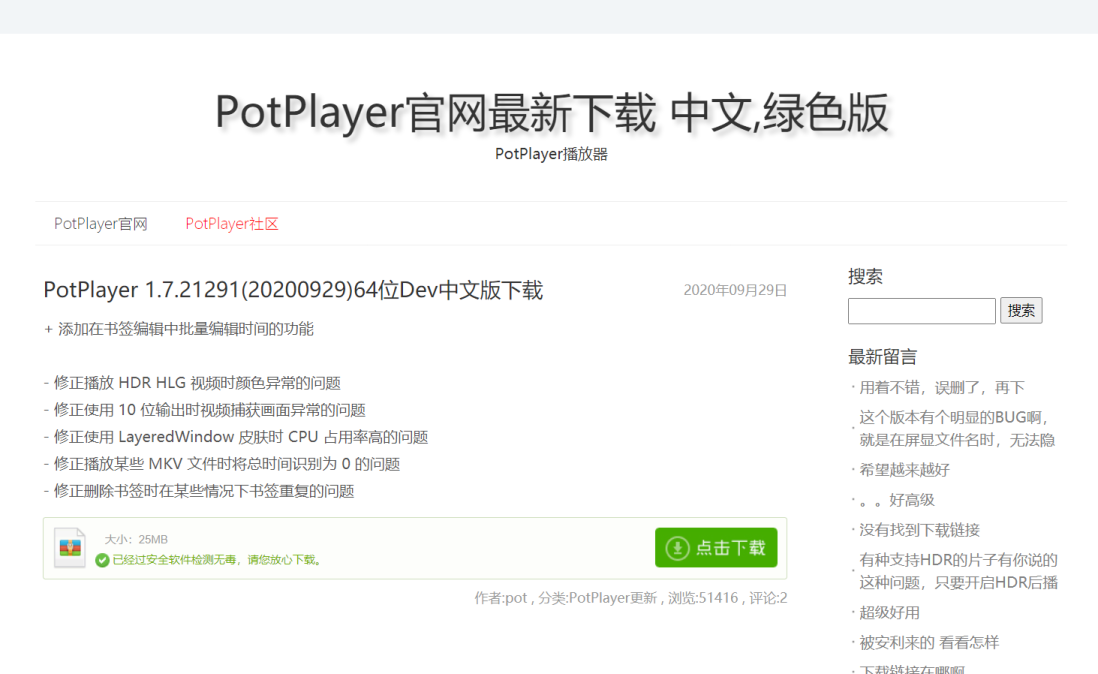
Task: Open comment 被安利来的 看看怎样
Action: (929, 643)
